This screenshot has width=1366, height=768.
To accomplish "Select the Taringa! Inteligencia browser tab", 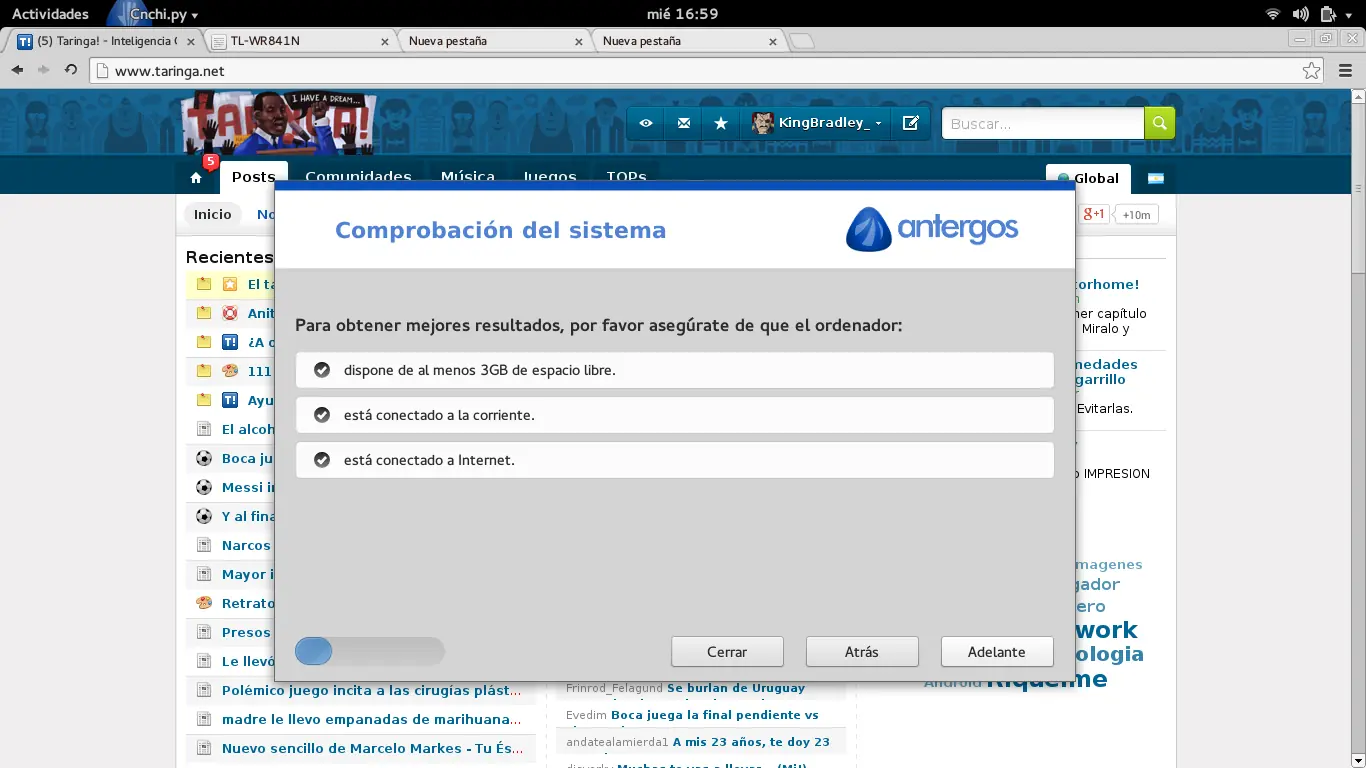I will tap(105, 41).
